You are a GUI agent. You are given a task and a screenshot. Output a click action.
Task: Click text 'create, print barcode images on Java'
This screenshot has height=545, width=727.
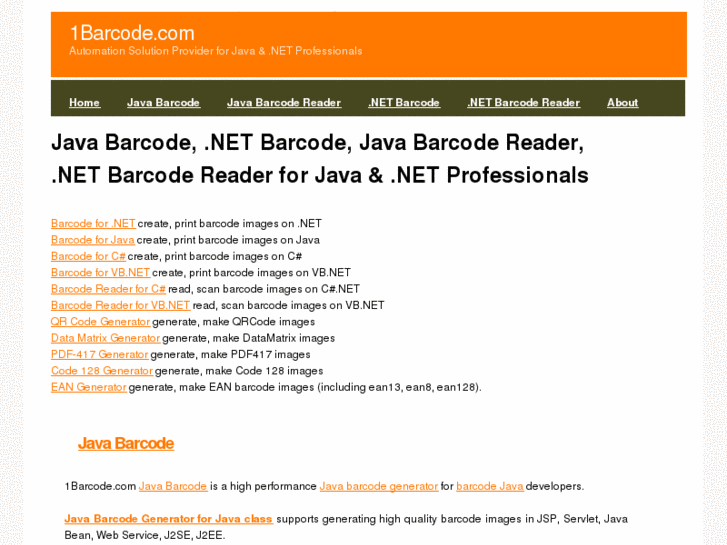point(228,240)
